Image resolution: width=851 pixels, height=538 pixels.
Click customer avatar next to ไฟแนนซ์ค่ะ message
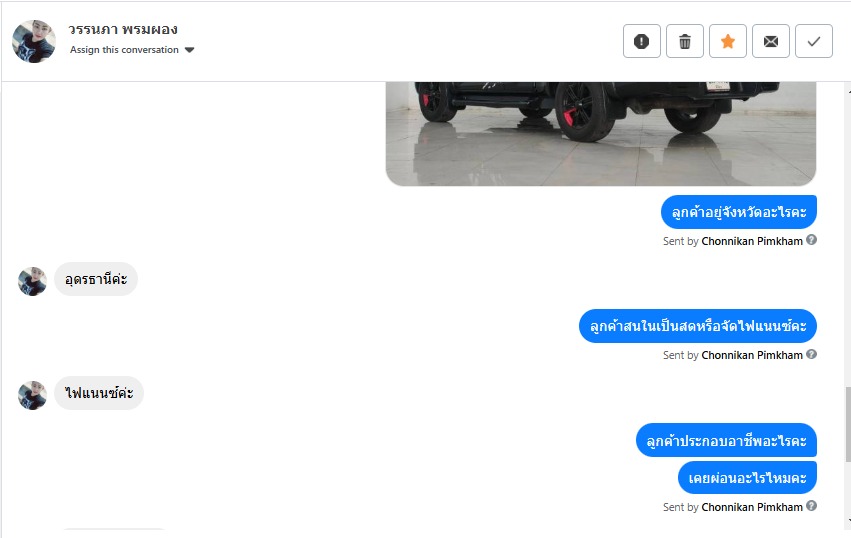[x=33, y=395]
